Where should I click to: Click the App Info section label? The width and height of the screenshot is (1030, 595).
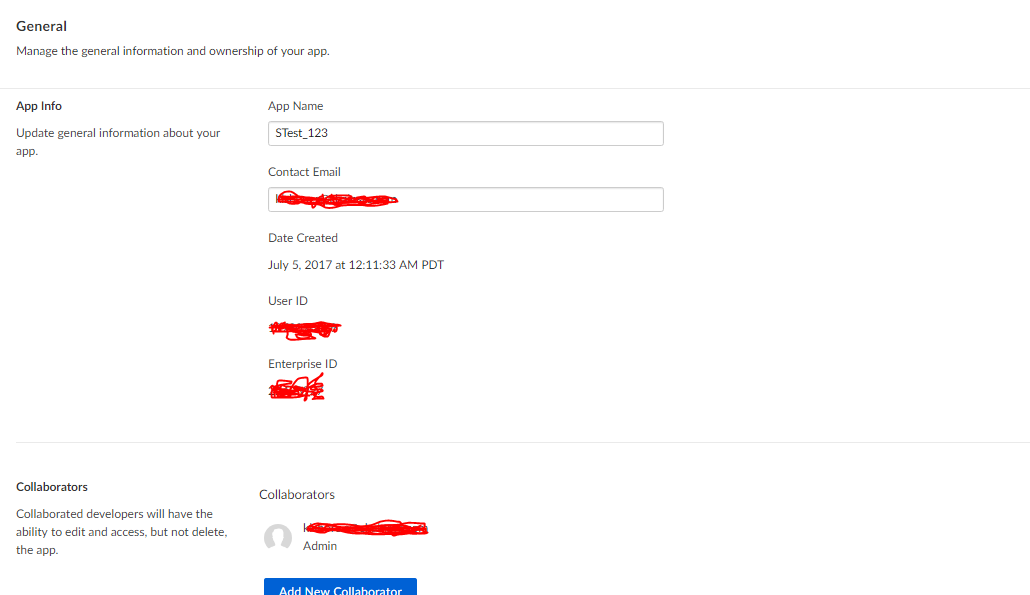pos(38,105)
